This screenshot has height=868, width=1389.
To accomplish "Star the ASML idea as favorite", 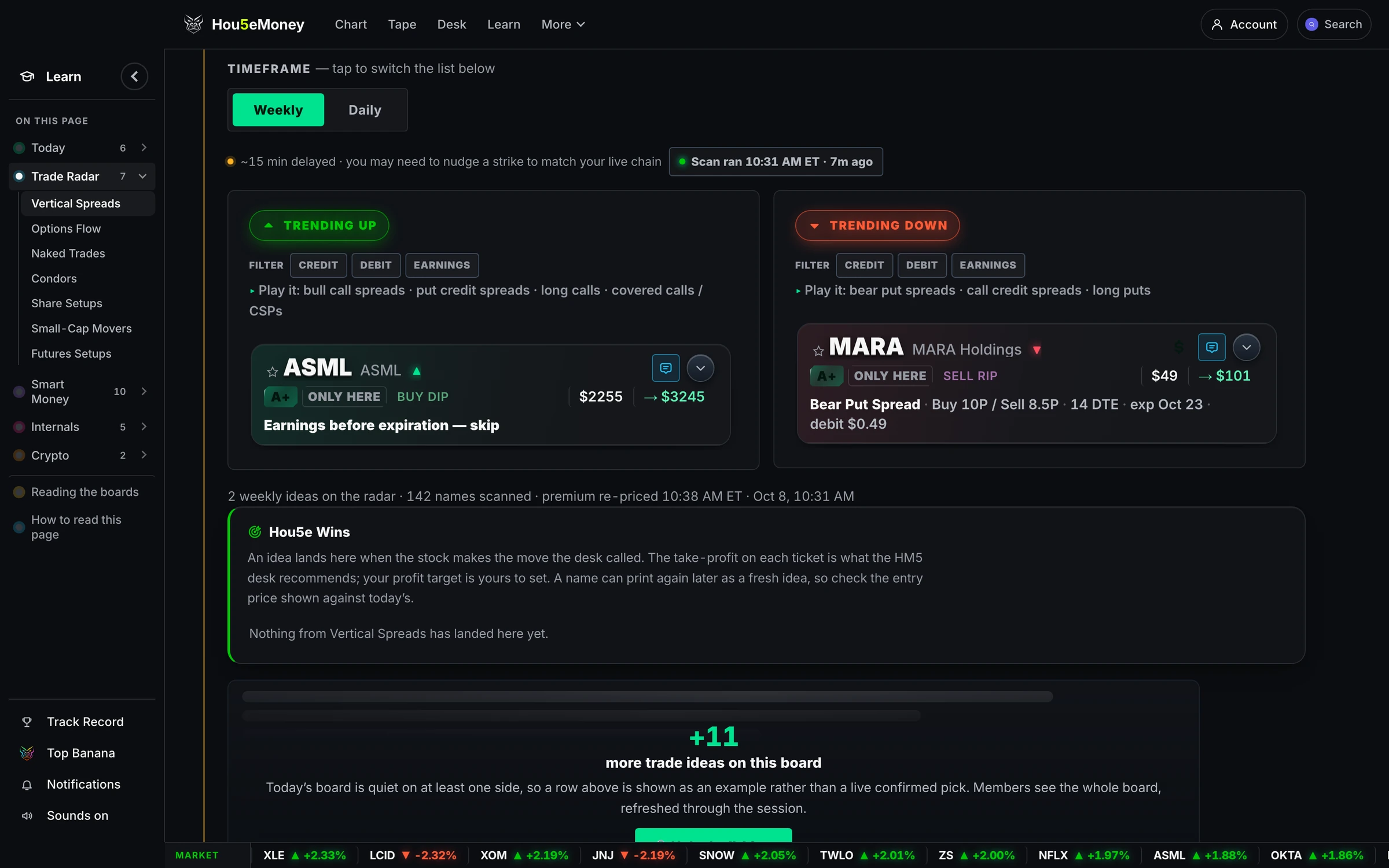I will pos(272,371).
